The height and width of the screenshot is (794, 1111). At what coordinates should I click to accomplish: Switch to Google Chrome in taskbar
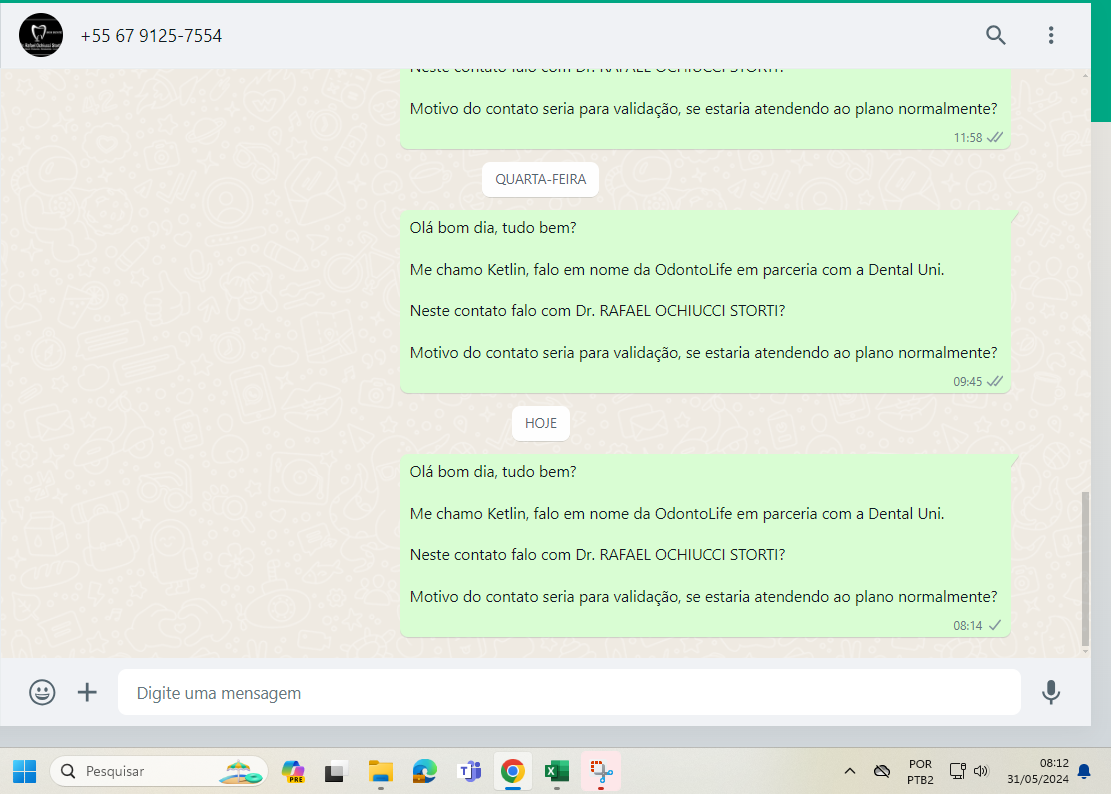point(513,771)
